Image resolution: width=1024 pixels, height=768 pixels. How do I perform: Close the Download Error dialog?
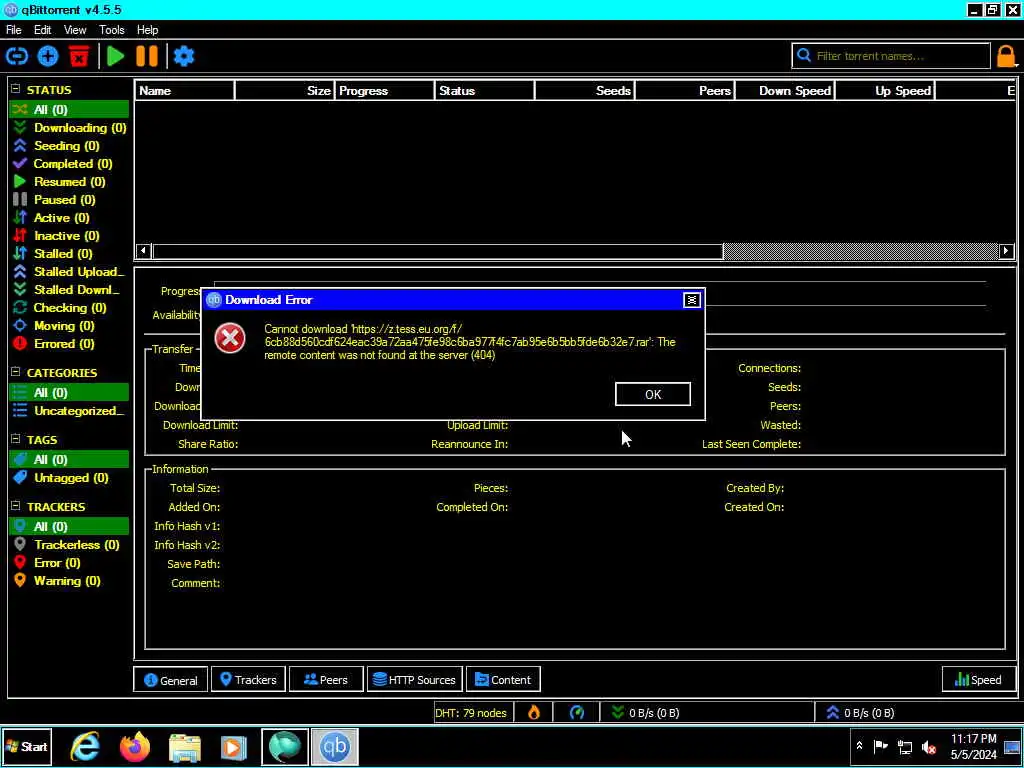coord(692,300)
